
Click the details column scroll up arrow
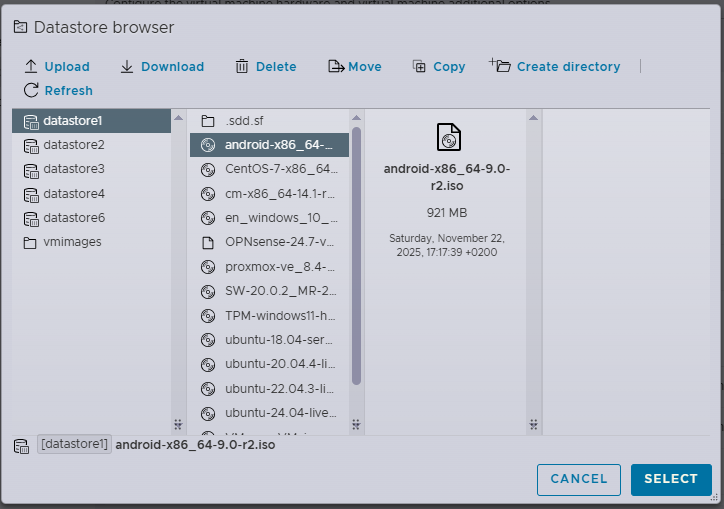pyautogui.click(x=533, y=118)
